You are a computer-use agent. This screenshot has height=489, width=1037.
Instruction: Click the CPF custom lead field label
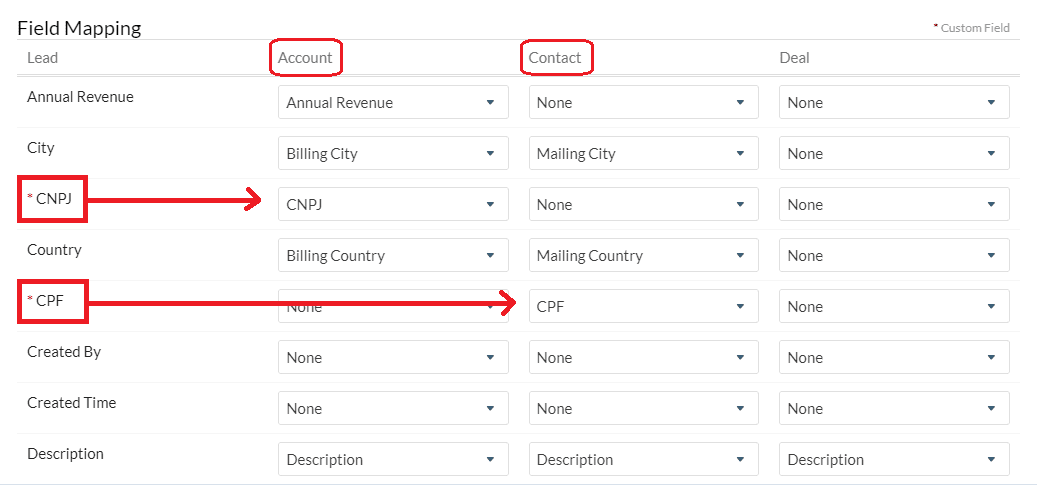51,301
